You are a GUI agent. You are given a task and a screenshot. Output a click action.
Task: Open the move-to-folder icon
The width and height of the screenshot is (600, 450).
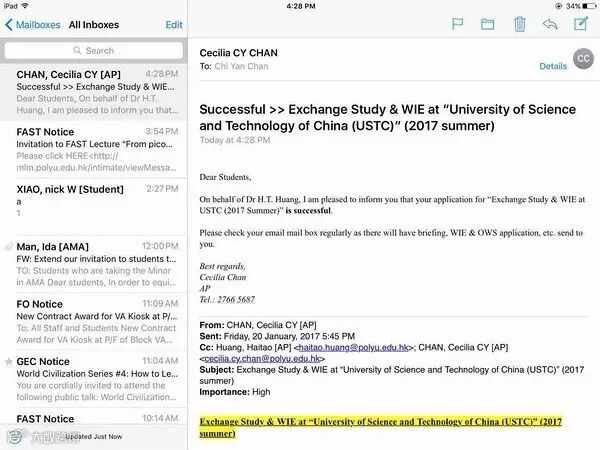point(488,24)
